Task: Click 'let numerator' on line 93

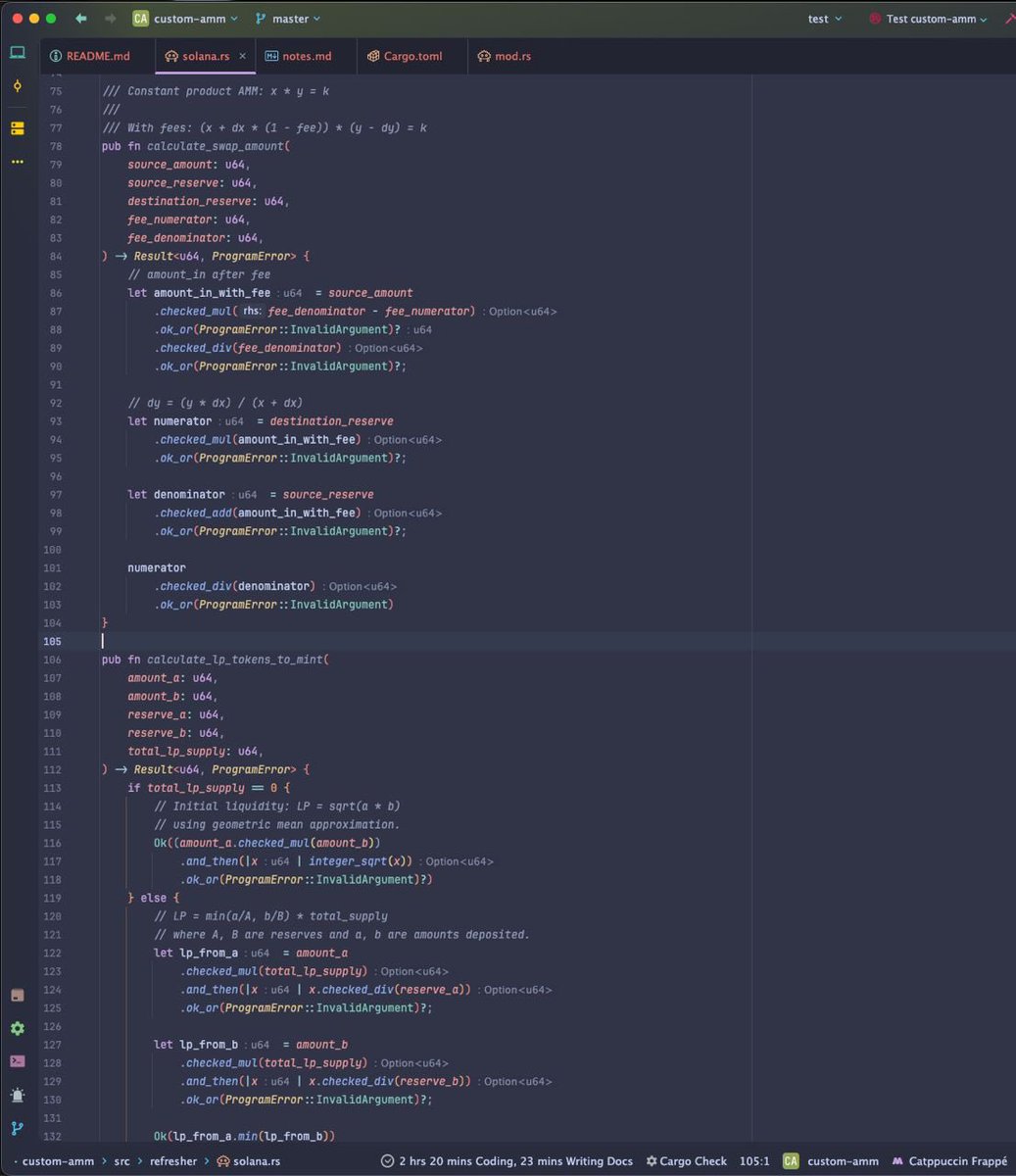Action: pos(169,421)
